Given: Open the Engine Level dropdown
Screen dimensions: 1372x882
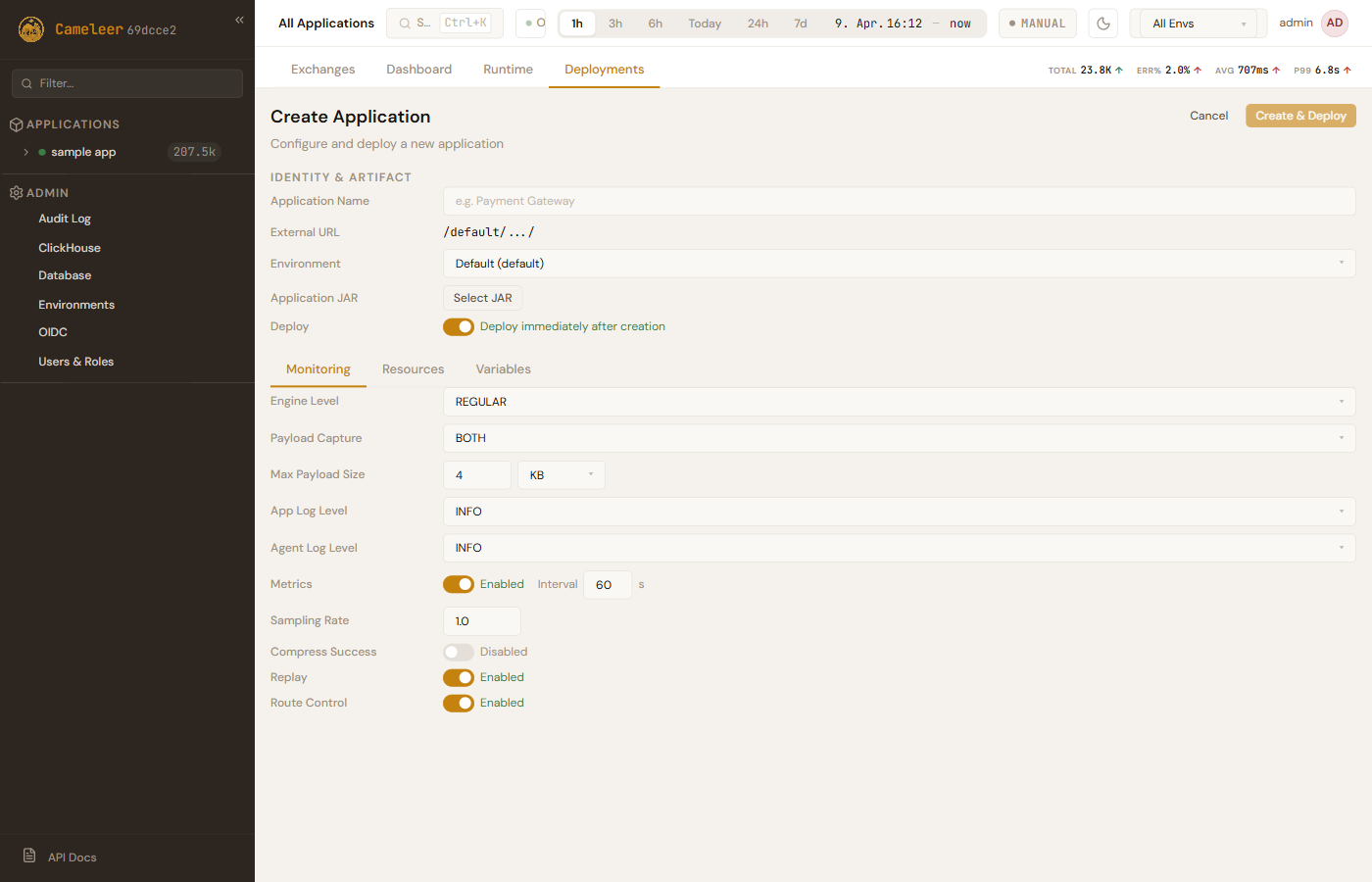Looking at the screenshot, I should point(899,402).
